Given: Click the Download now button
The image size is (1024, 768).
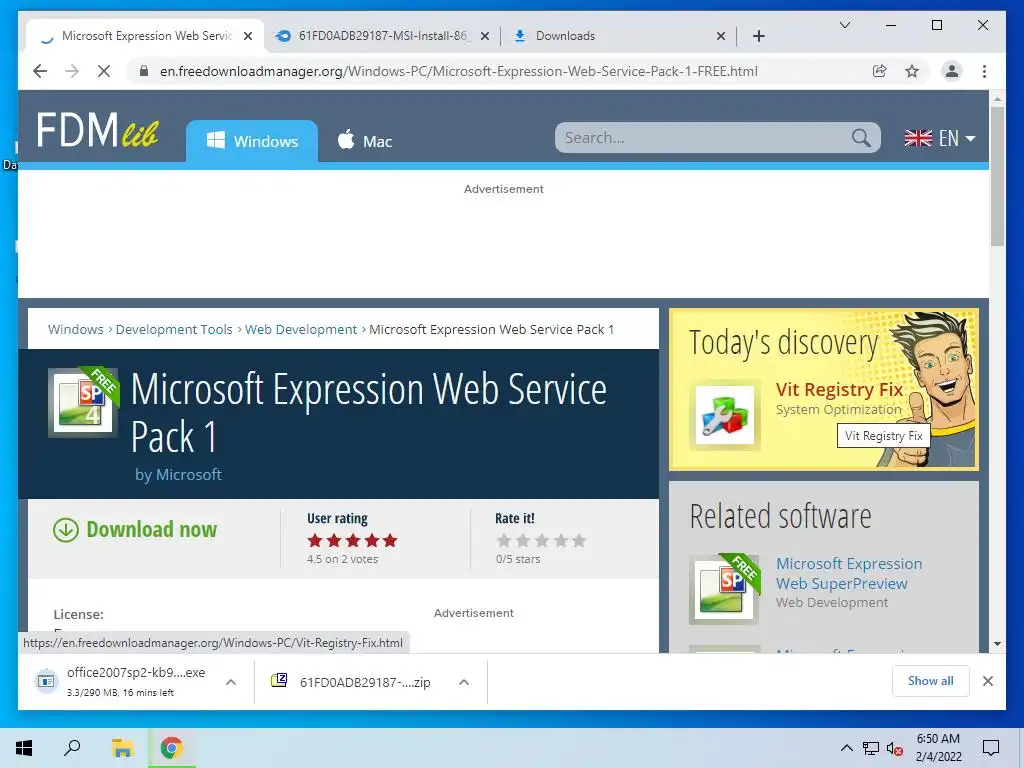Looking at the screenshot, I should pos(135,530).
